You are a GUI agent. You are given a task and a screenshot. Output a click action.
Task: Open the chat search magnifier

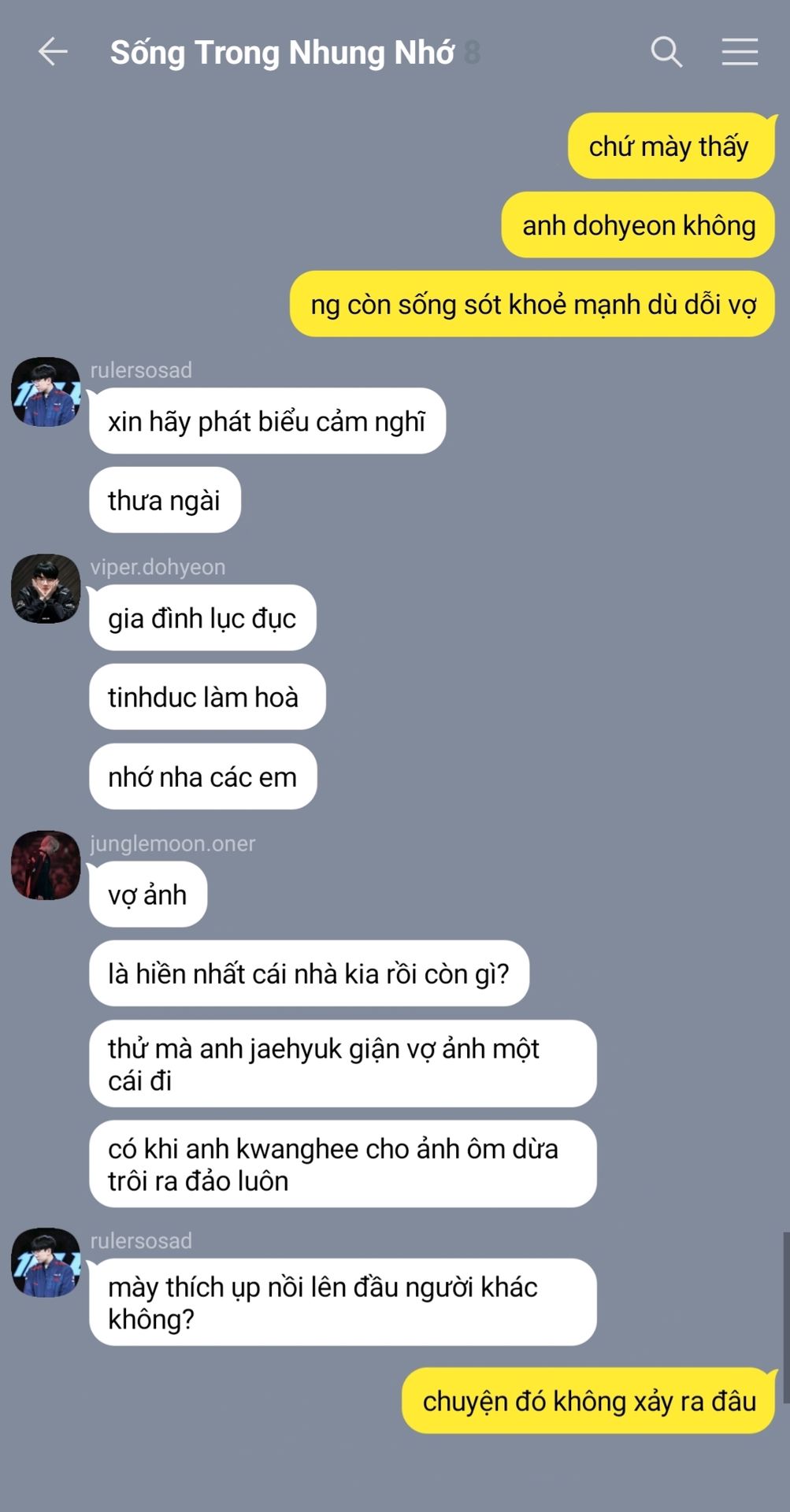(666, 52)
